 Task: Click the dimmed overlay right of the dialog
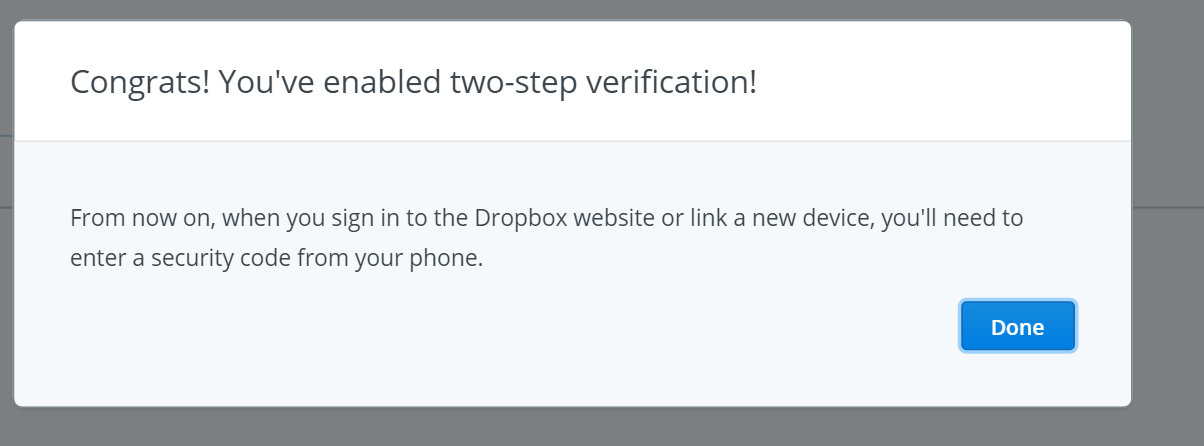pos(1169,220)
